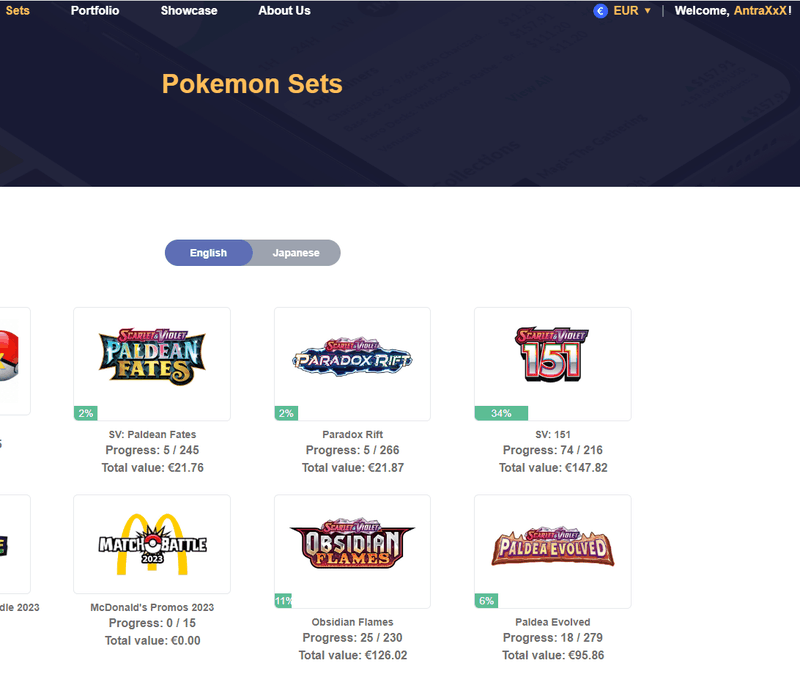
Task: Click the 34% progress bar on SV: 151
Action: (501, 413)
